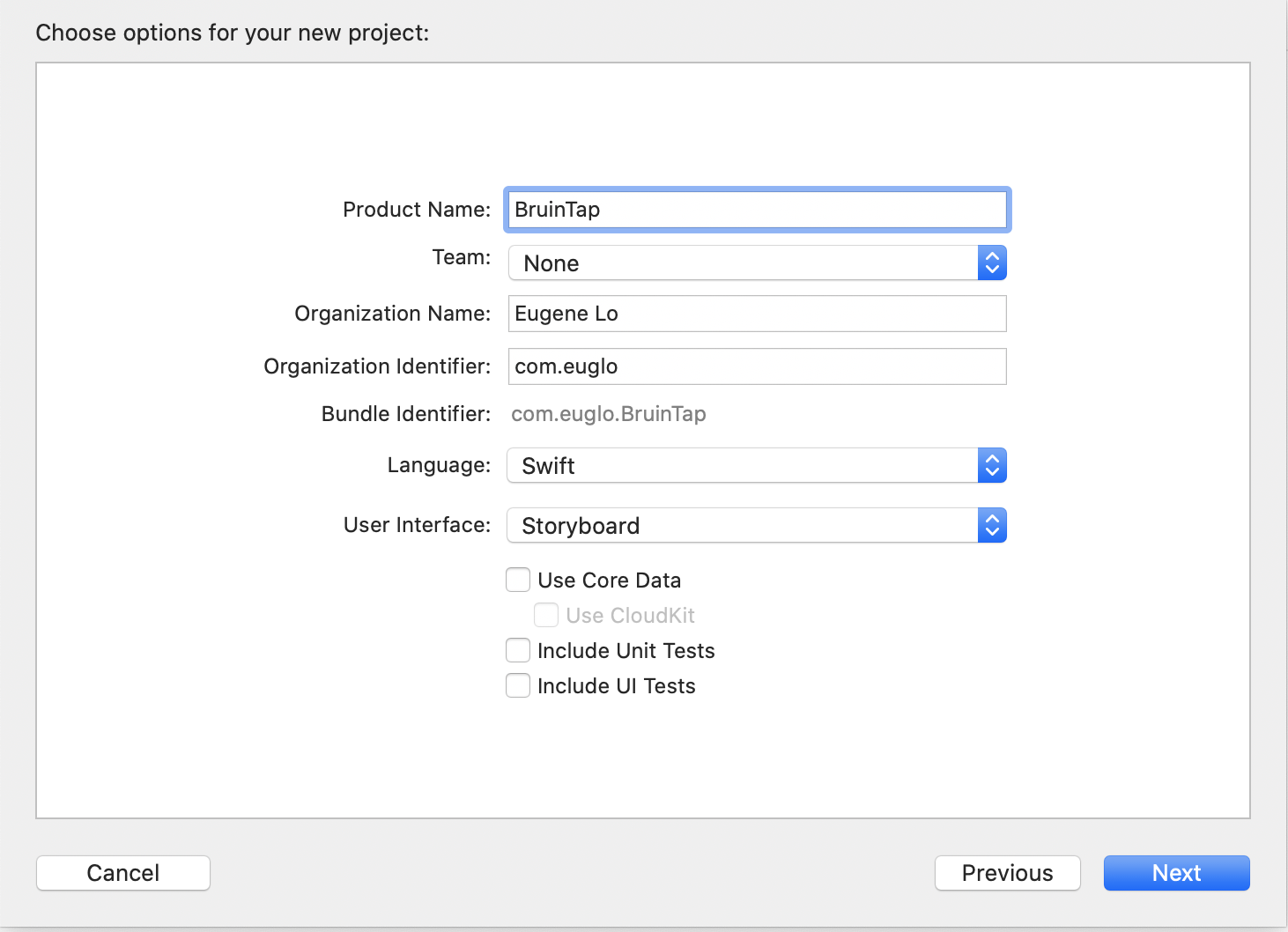Click the blue arrows beside Swift
Viewport: 1288px width, 932px height.
click(992, 465)
